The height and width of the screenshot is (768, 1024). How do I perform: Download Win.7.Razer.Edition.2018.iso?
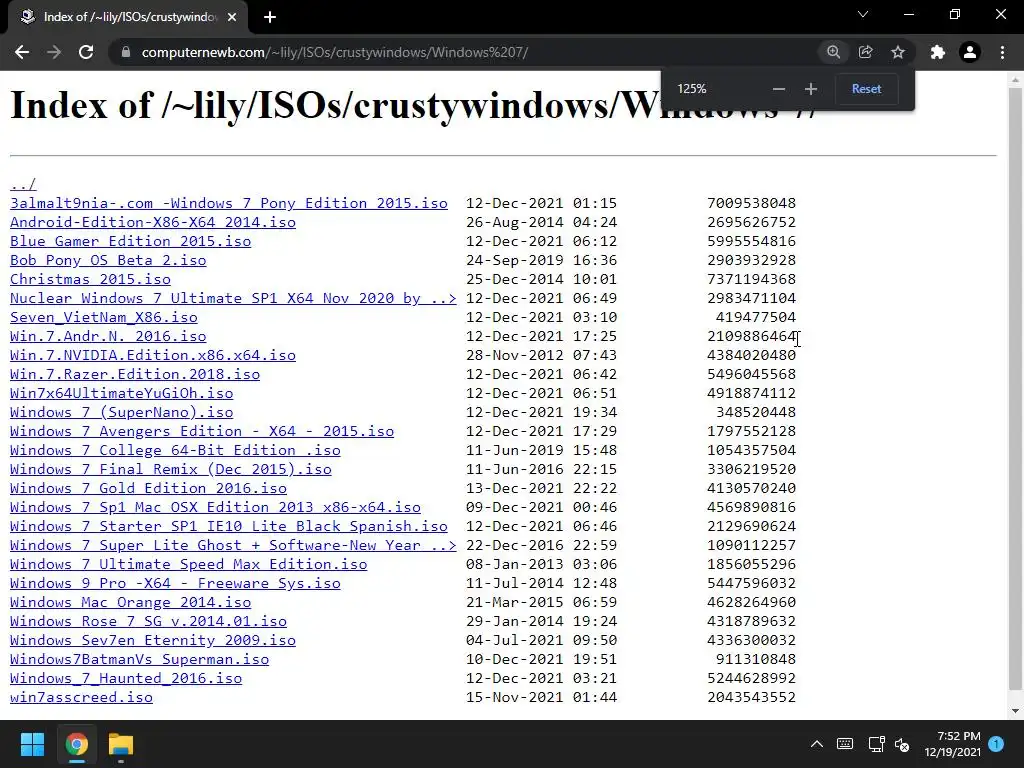(135, 374)
